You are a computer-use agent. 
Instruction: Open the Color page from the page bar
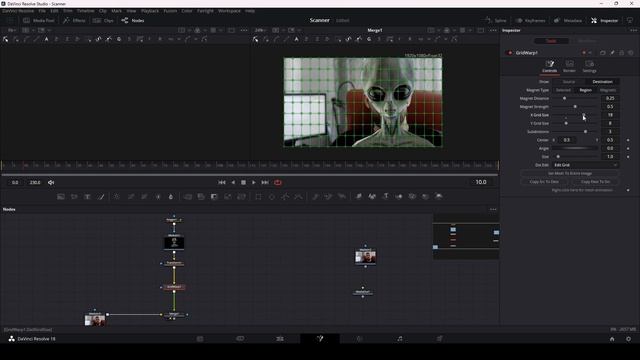[x=360, y=339]
